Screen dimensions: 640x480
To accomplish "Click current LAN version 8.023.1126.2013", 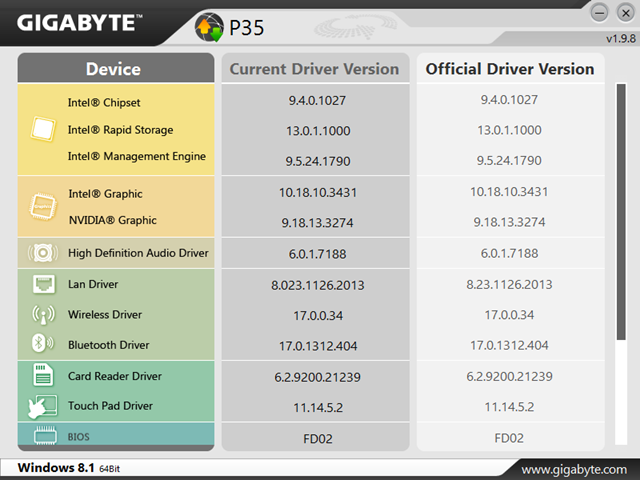I will pyautogui.click(x=318, y=285).
